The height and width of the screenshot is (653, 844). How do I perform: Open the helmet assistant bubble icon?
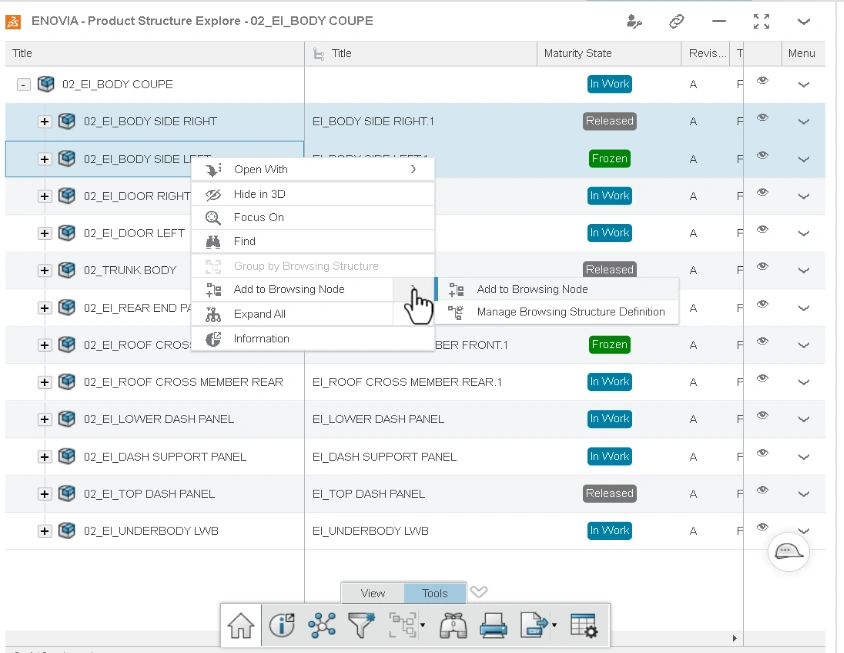788,551
